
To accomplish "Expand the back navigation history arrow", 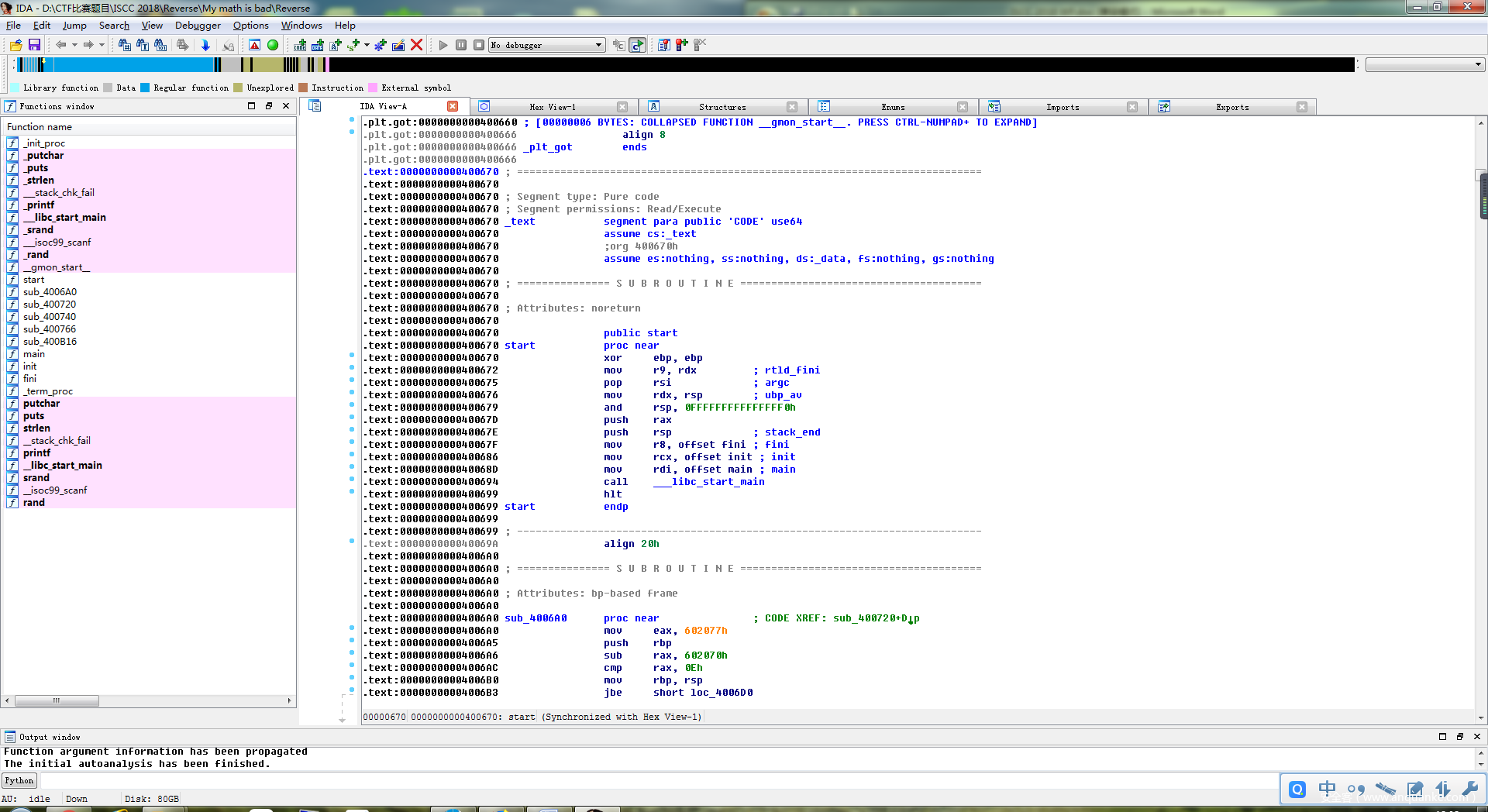I will point(74,45).
